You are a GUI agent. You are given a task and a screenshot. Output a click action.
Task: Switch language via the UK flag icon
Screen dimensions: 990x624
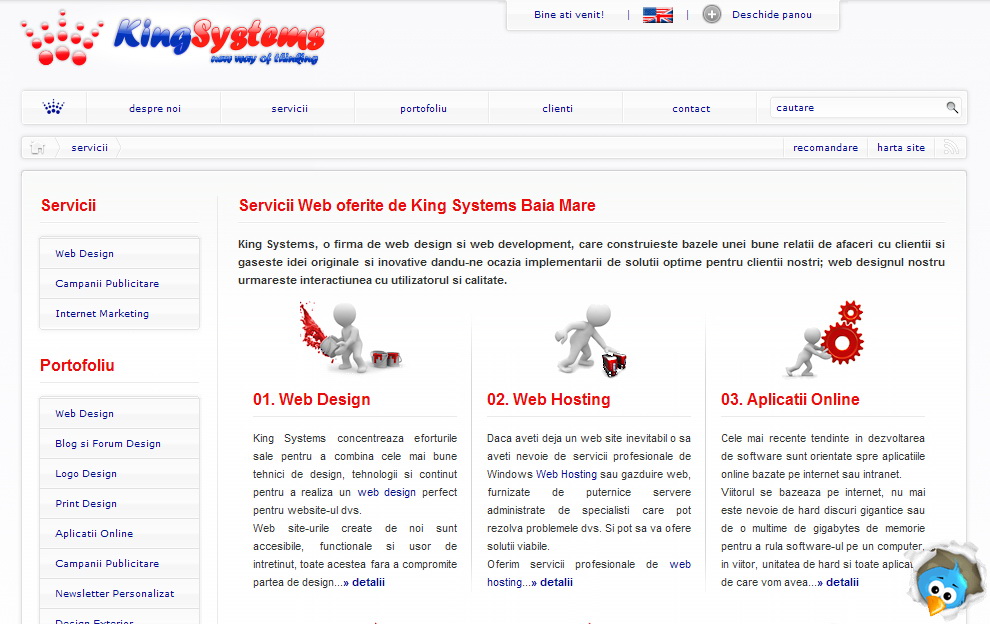coord(657,15)
